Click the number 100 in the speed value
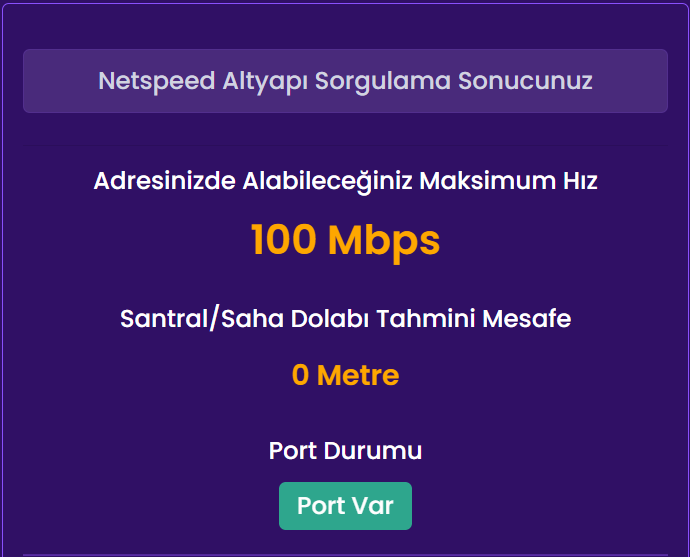This screenshot has width=690, height=557. pyautogui.click(x=284, y=240)
